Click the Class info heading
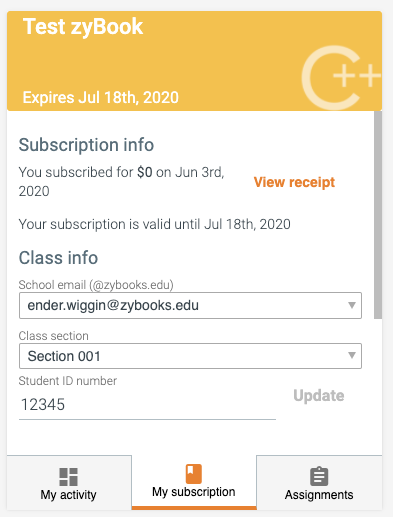 click(58, 258)
